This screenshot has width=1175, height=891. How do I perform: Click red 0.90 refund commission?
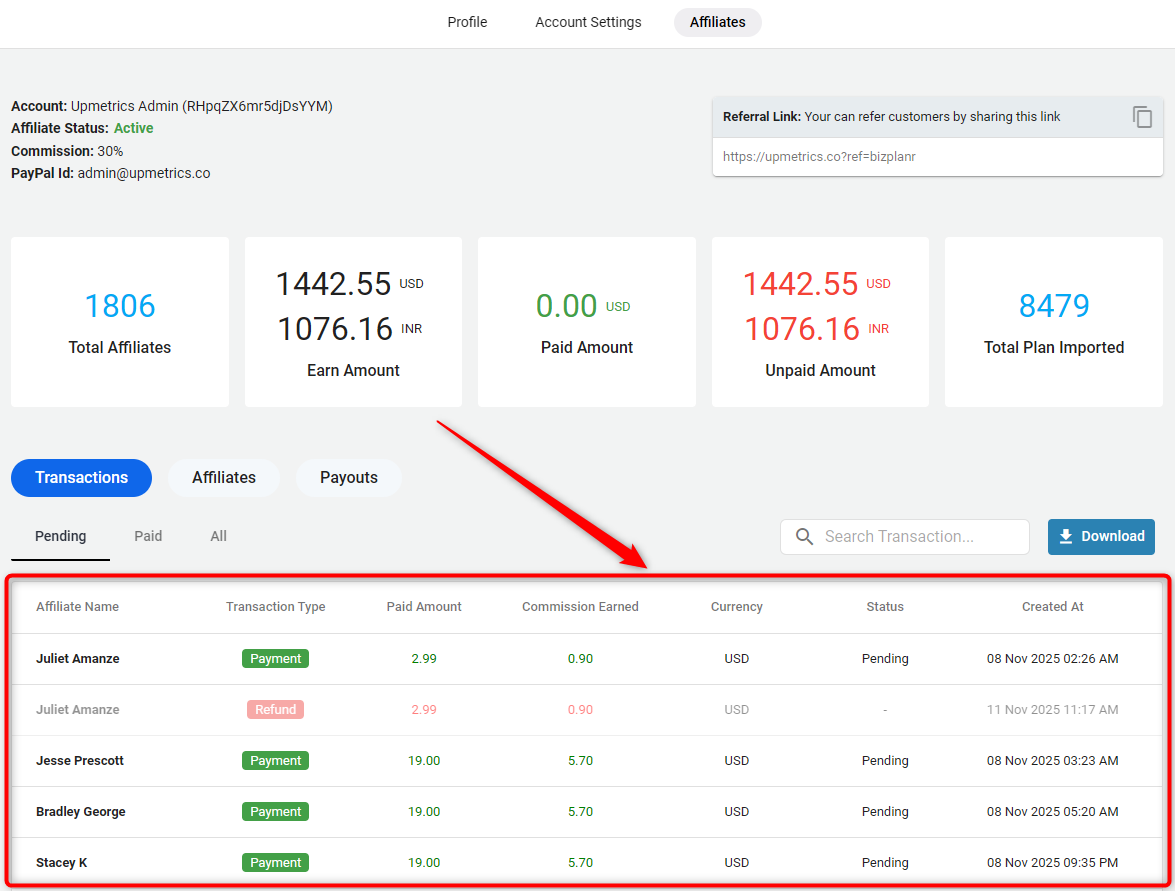pyautogui.click(x=580, y=710)
